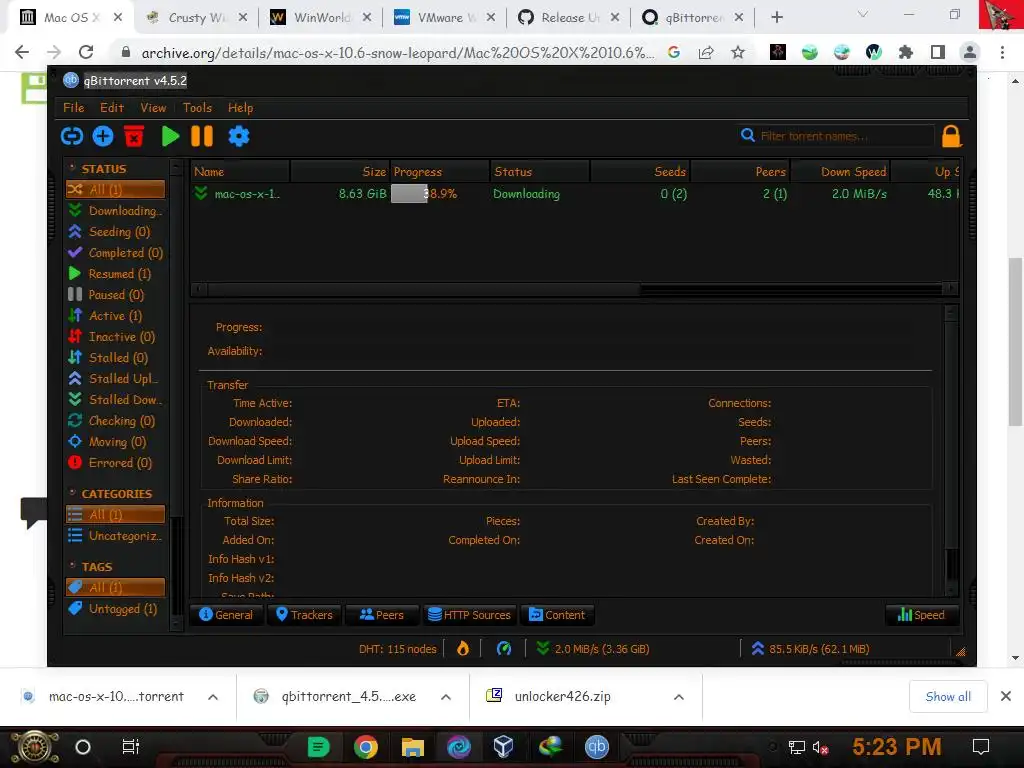
Task: Open the Content properties tab
Action: [556, 615]
